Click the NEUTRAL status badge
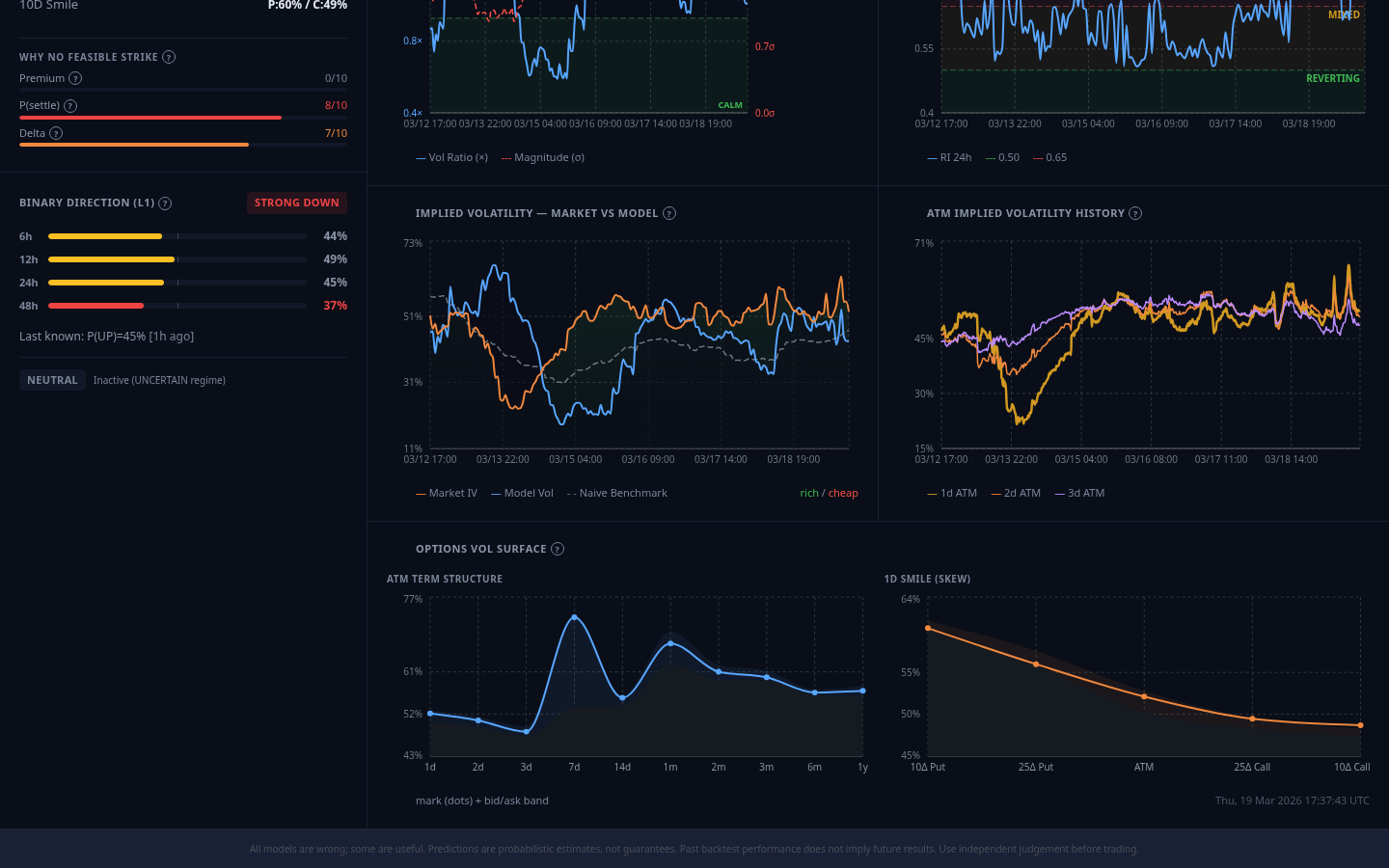Screen dimensions: 1389x868 coord(52,380)
